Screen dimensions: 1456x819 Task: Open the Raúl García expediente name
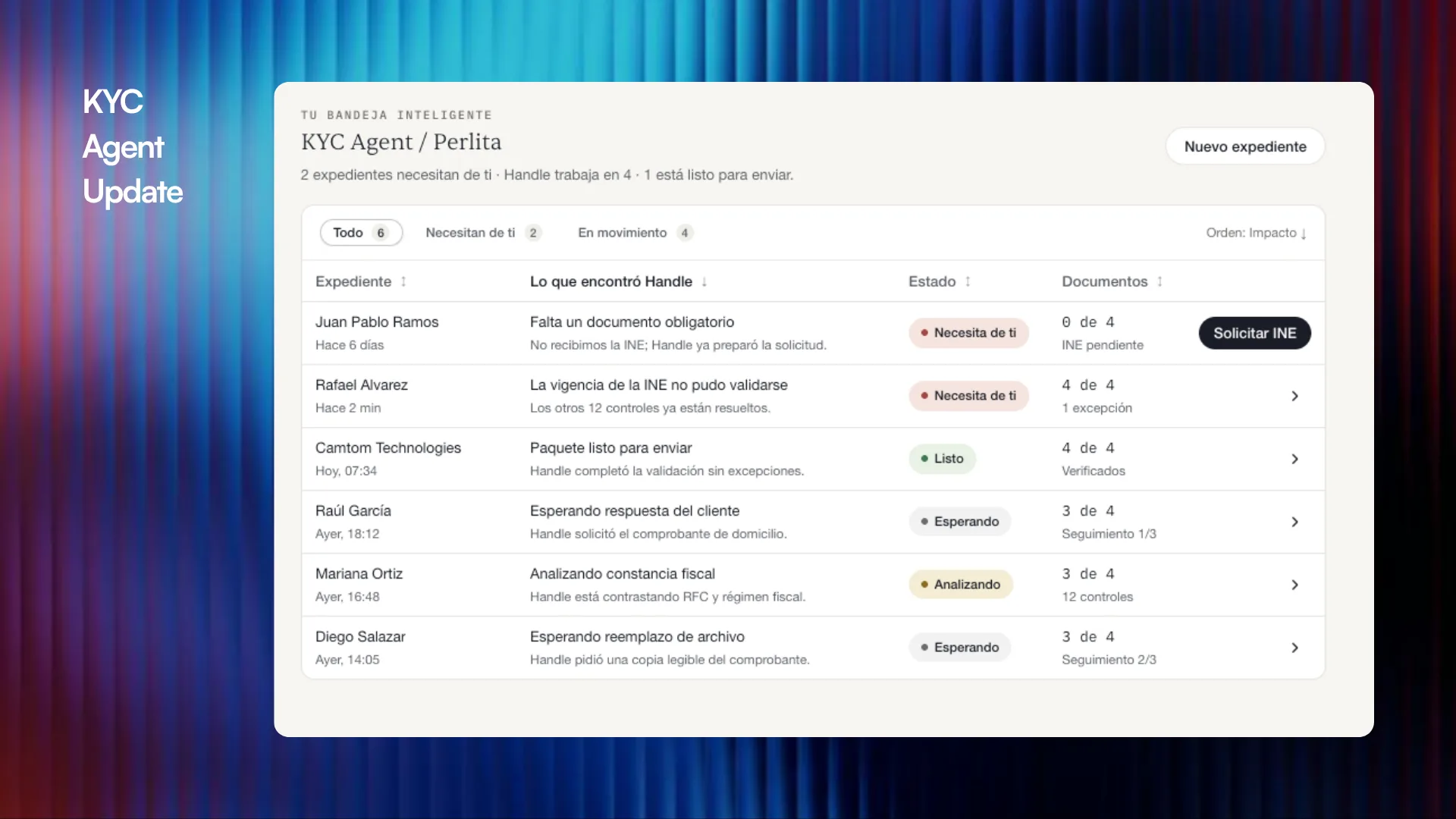point(353,511)
